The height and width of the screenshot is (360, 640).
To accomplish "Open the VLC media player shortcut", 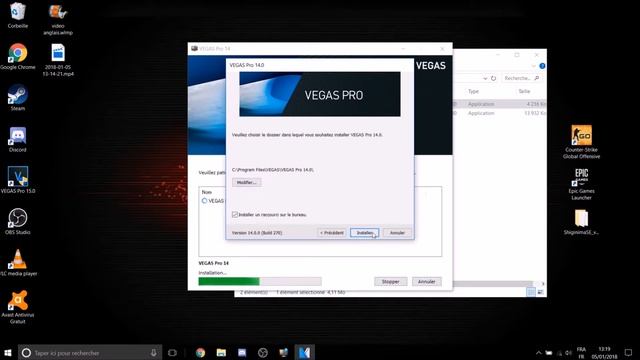I will pos(18,263).
